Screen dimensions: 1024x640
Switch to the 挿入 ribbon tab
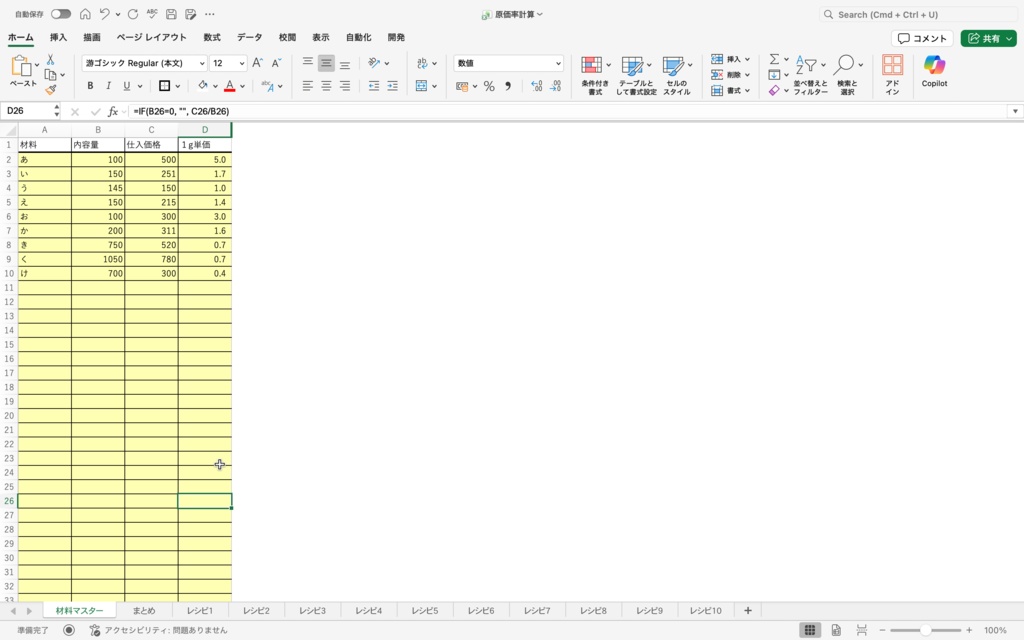point(58,37)
